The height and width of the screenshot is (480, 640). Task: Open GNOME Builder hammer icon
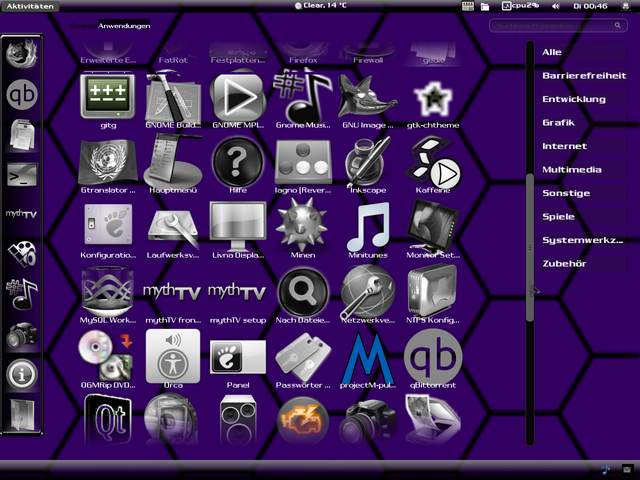point(173,96)
